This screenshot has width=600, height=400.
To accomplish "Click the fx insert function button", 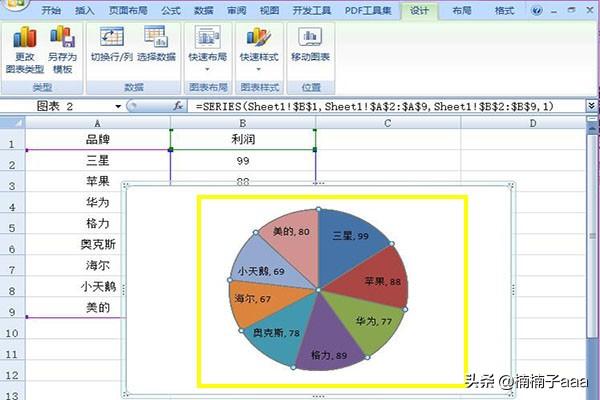I will [178, 106].
